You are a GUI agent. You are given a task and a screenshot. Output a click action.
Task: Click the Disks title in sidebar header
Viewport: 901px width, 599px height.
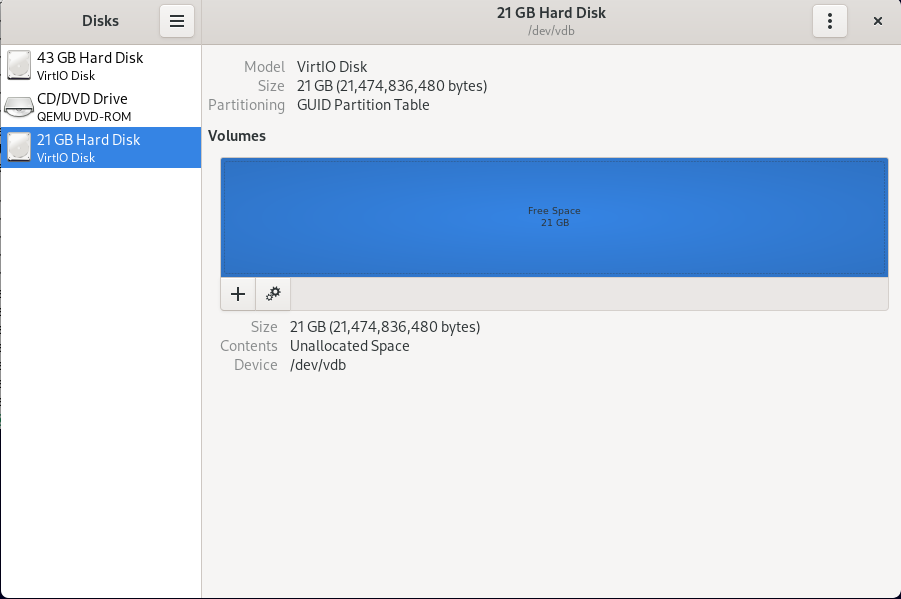pos(100,21)
